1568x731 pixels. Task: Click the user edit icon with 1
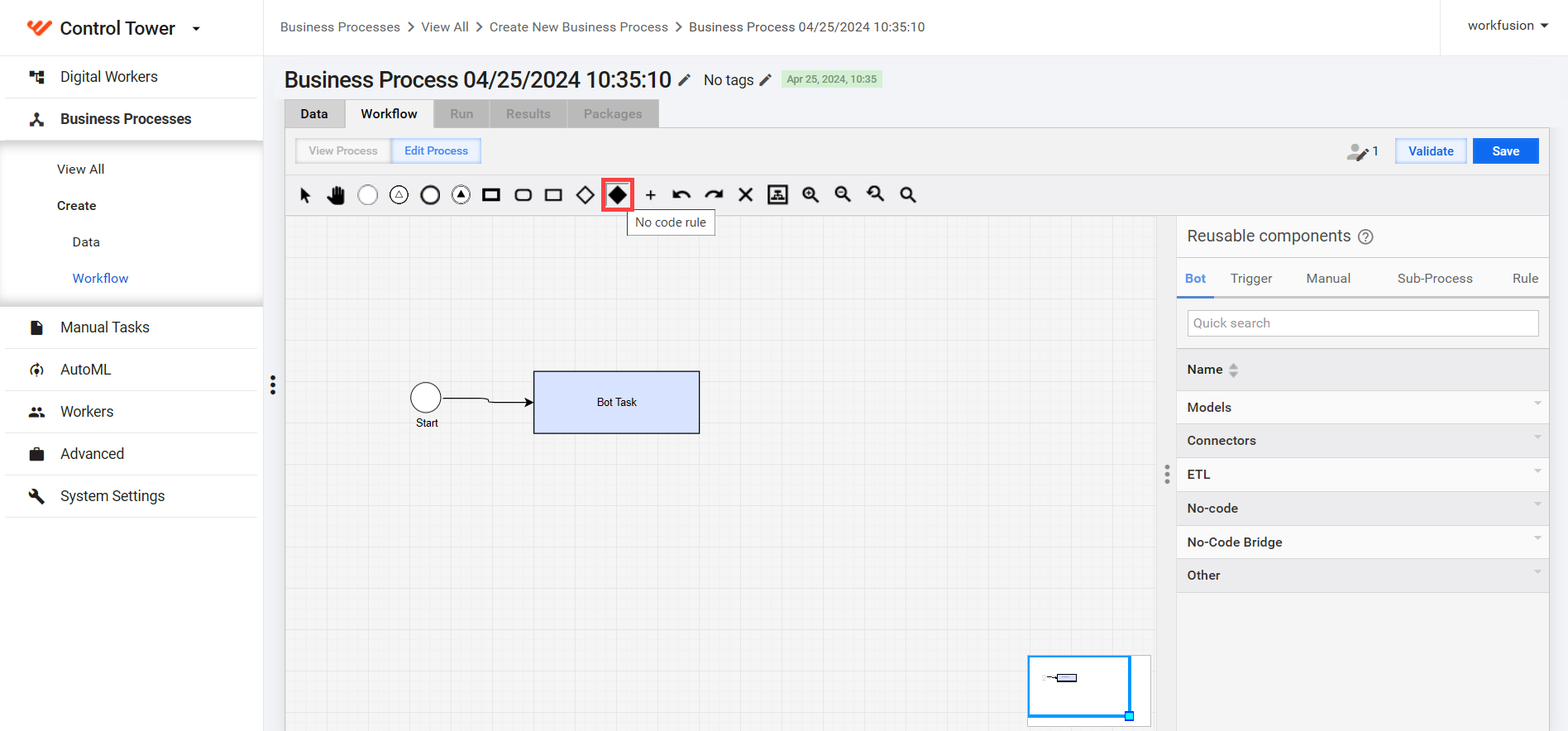[x=1362, y=151]
